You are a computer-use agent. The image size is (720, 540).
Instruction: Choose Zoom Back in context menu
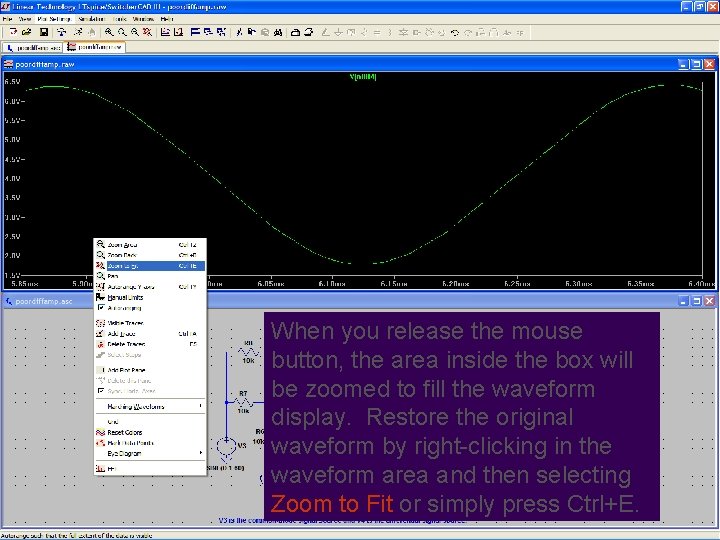[150, 255]
